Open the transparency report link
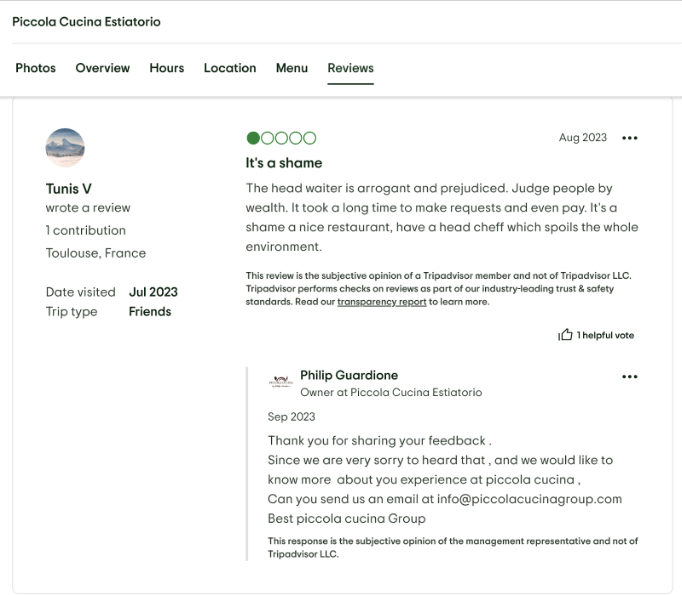 [381, 302]
